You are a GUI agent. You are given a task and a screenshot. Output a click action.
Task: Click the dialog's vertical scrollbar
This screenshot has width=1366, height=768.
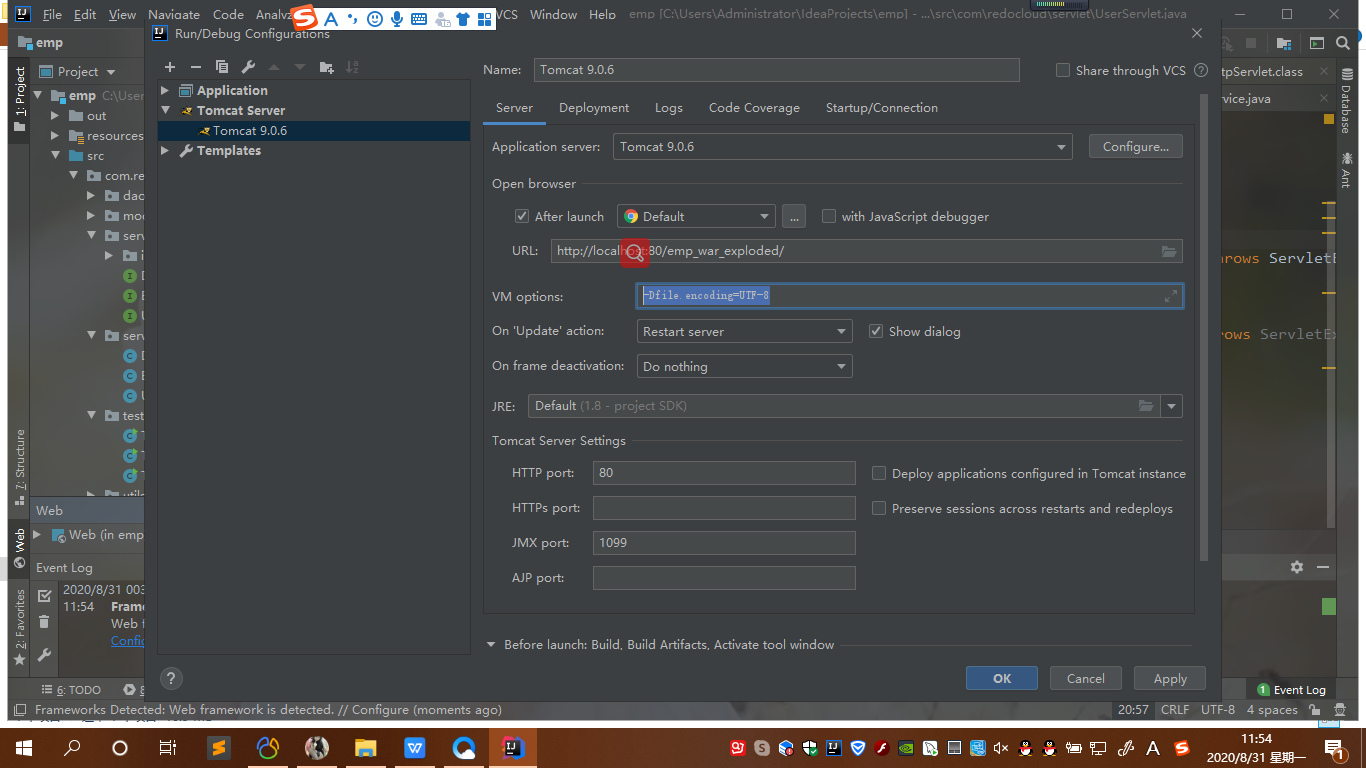click(1204, 325)
